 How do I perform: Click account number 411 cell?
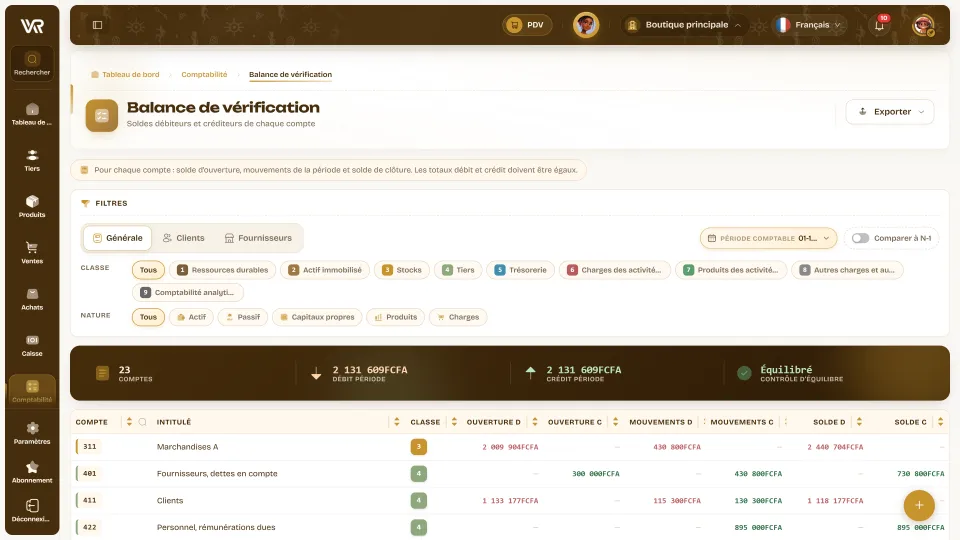click(x=89, y=500)
